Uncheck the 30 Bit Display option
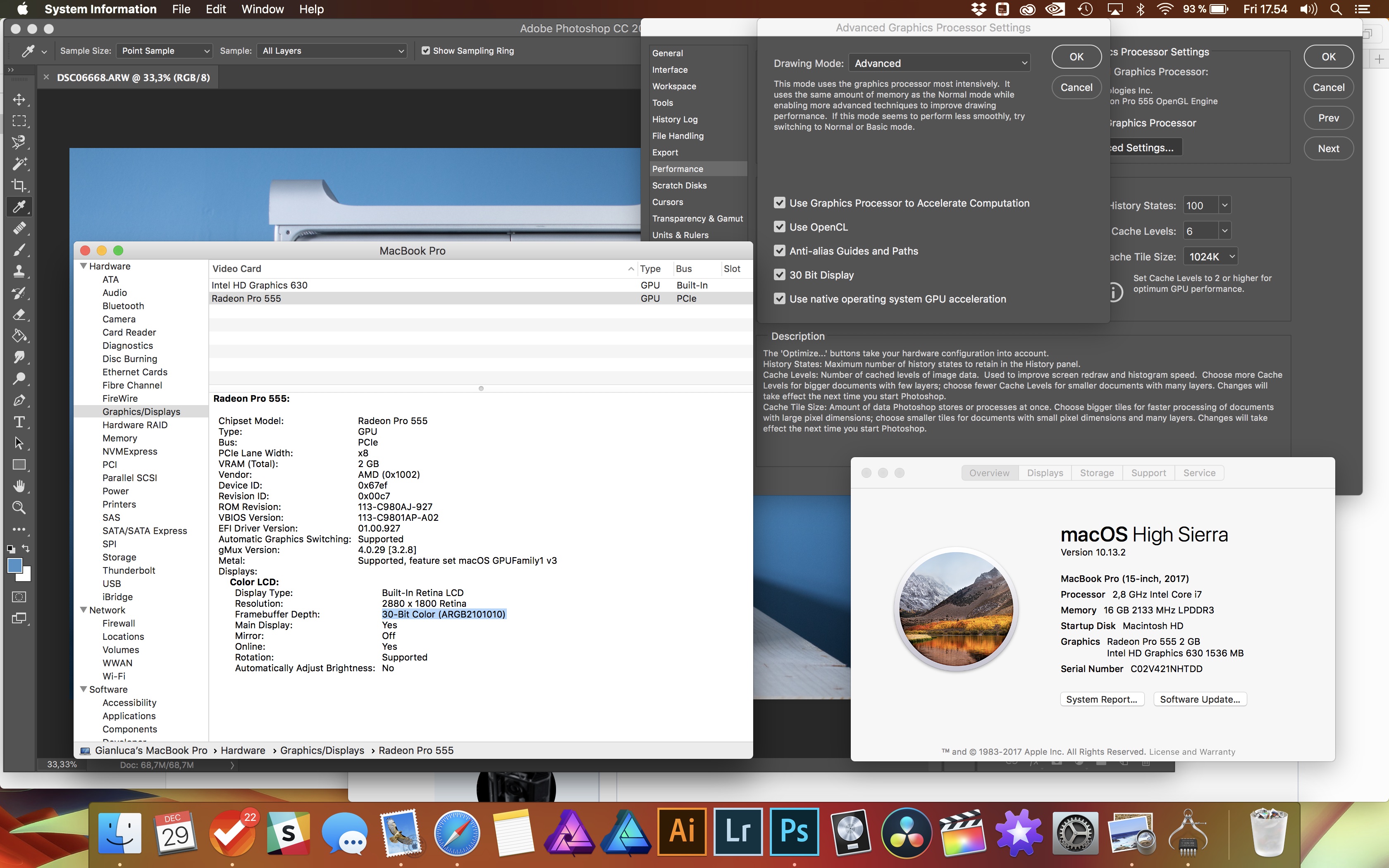The image size is (1389, 868). [779, 275]
